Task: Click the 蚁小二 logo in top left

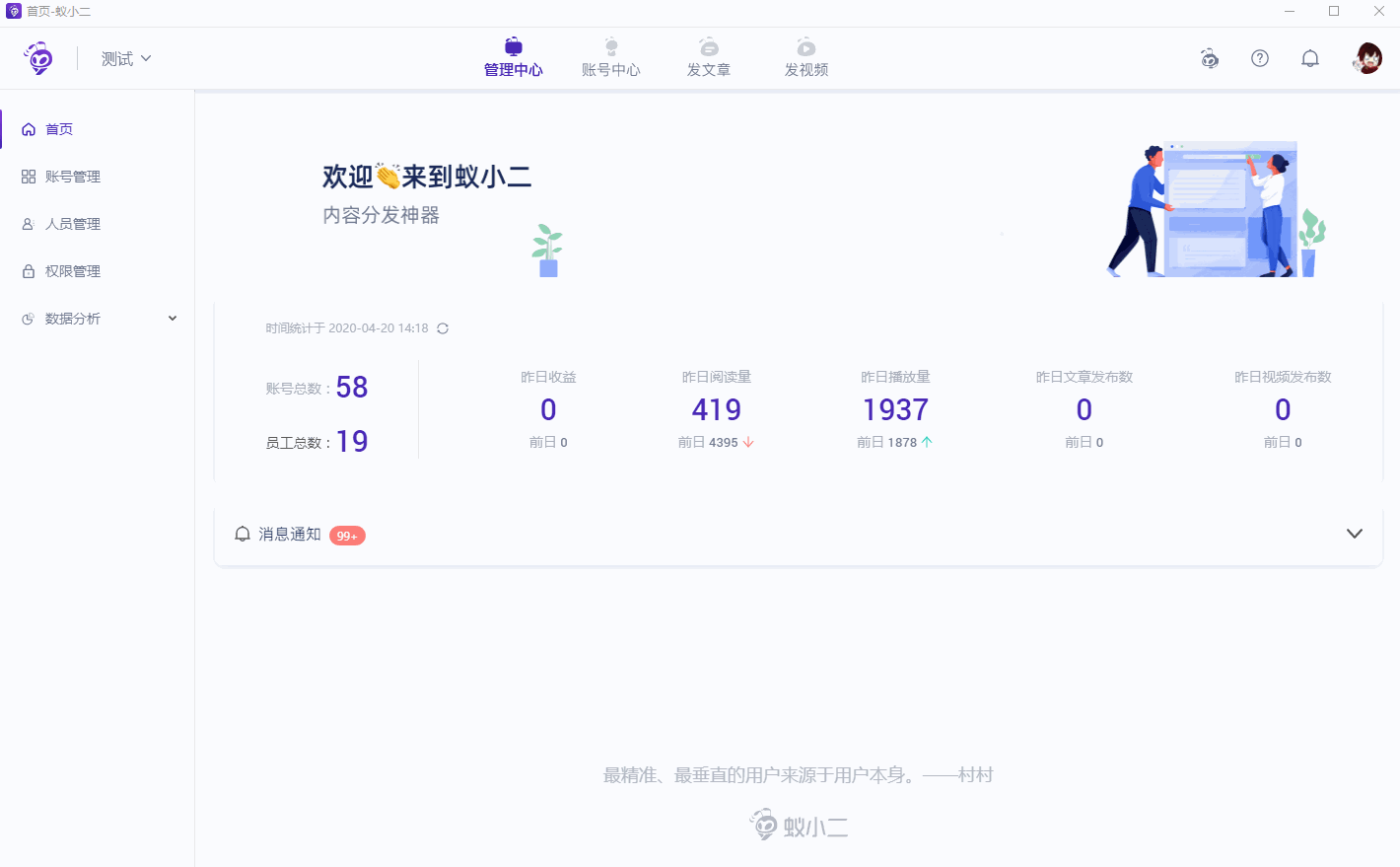Action: pos(38,58)
